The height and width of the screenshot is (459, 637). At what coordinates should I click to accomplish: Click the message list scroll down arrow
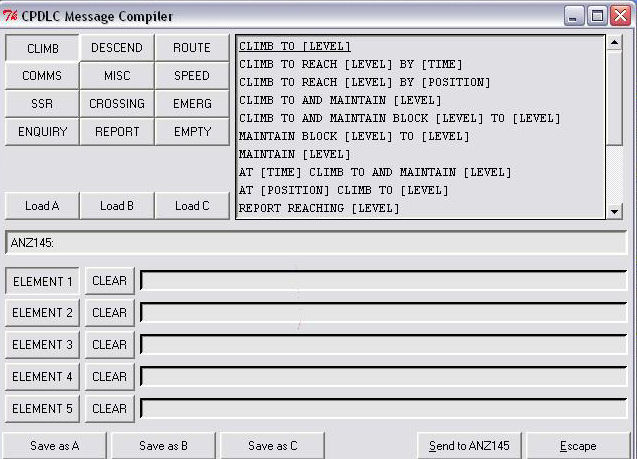[x=614, y=212]
